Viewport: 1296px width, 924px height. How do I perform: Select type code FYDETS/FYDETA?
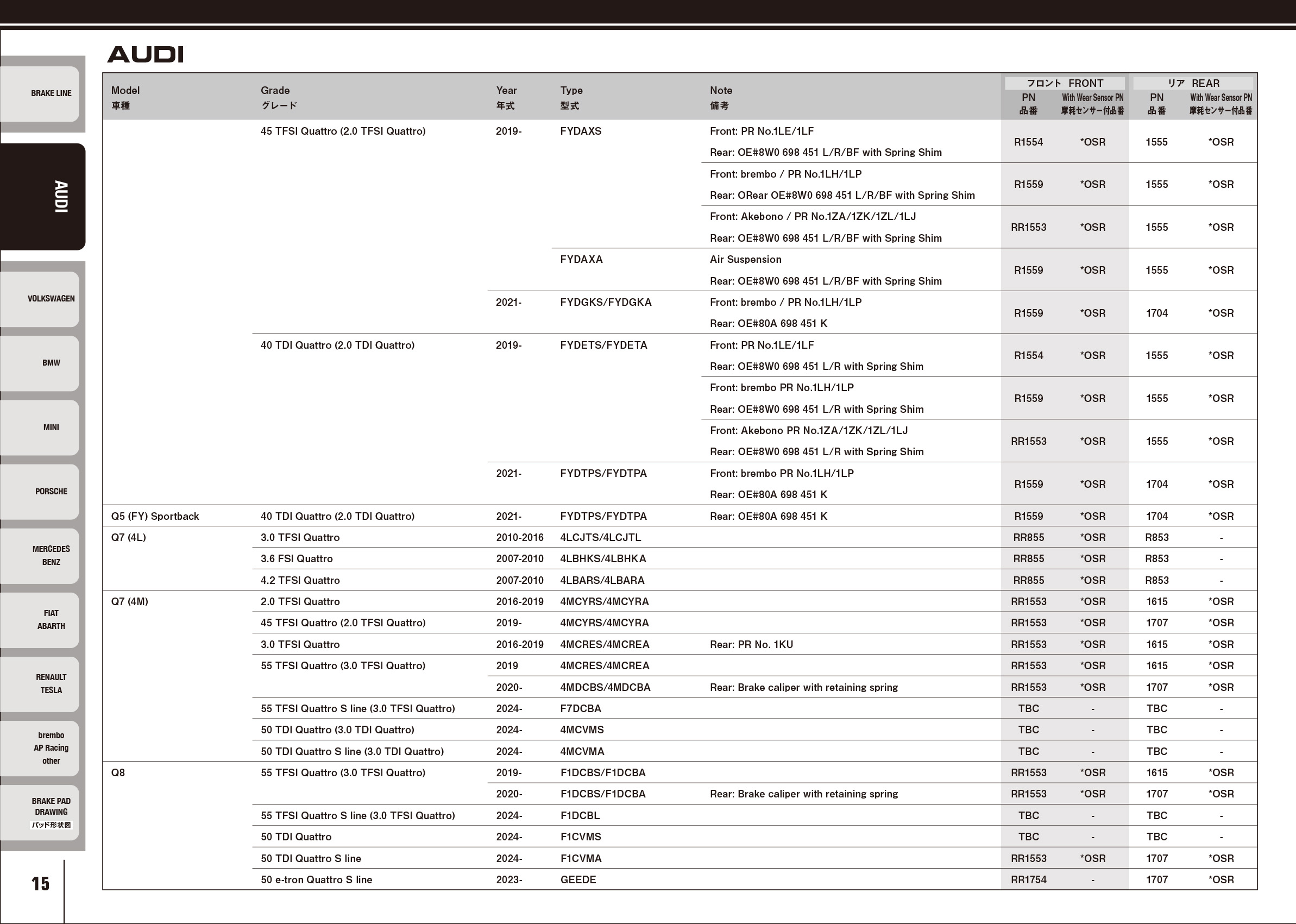pos(603,345)
